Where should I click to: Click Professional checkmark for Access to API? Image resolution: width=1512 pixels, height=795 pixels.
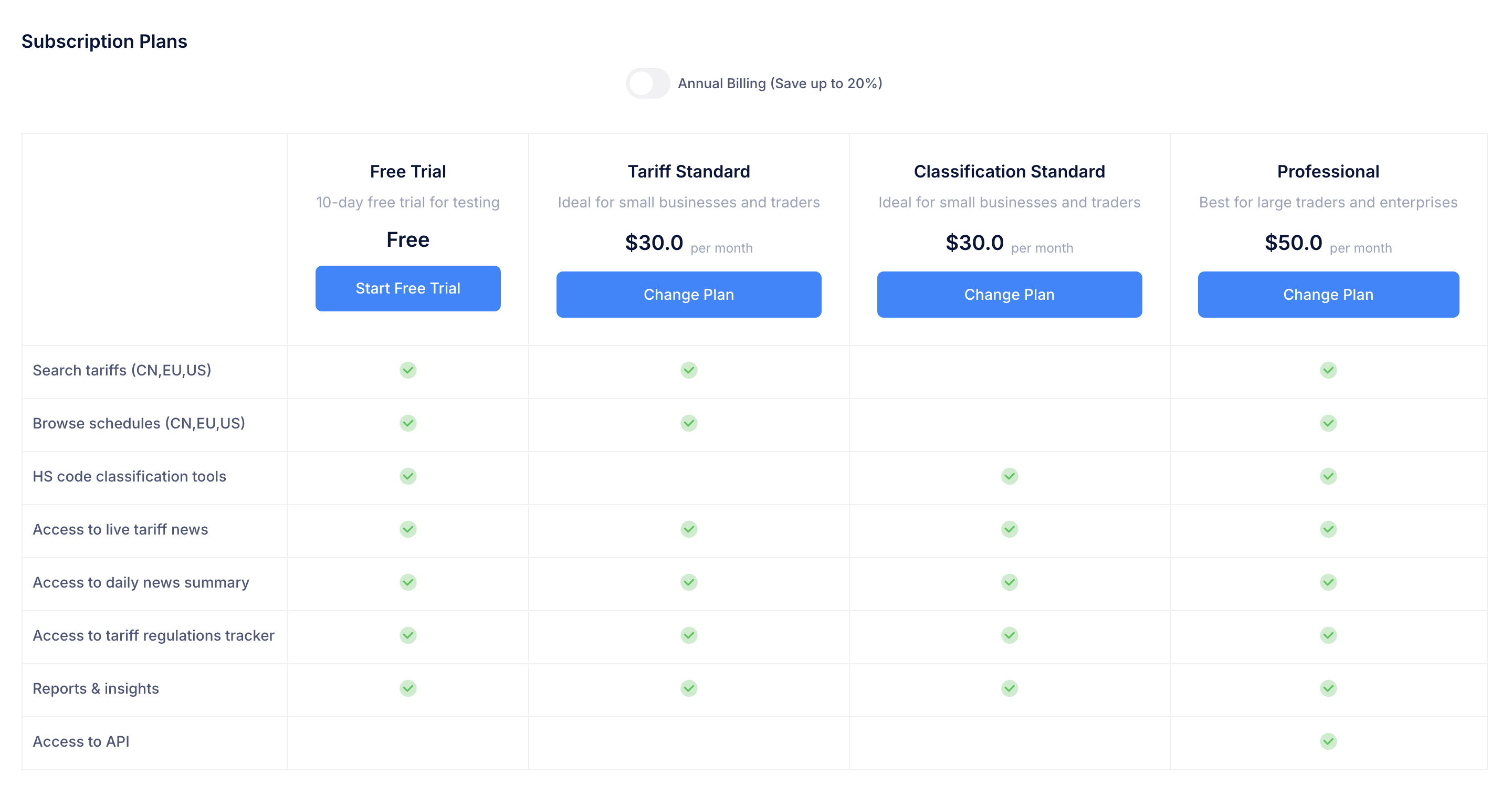click(x=1328, y=741)
